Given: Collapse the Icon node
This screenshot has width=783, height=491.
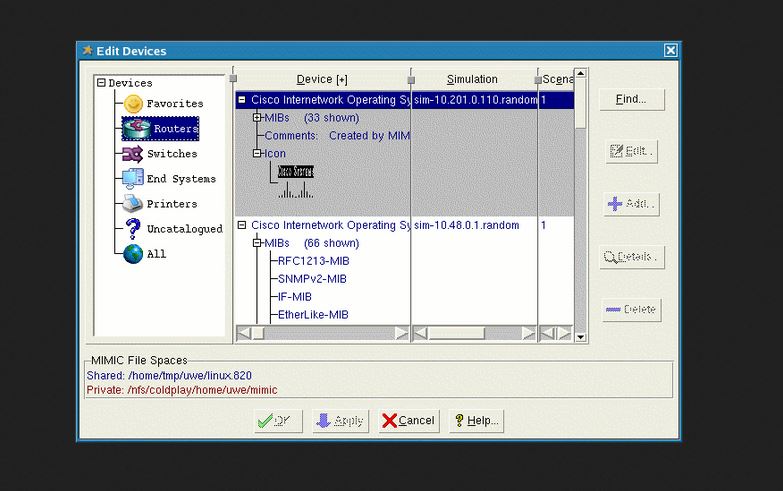Looking at the screenshot, I should tap(257, 153).
